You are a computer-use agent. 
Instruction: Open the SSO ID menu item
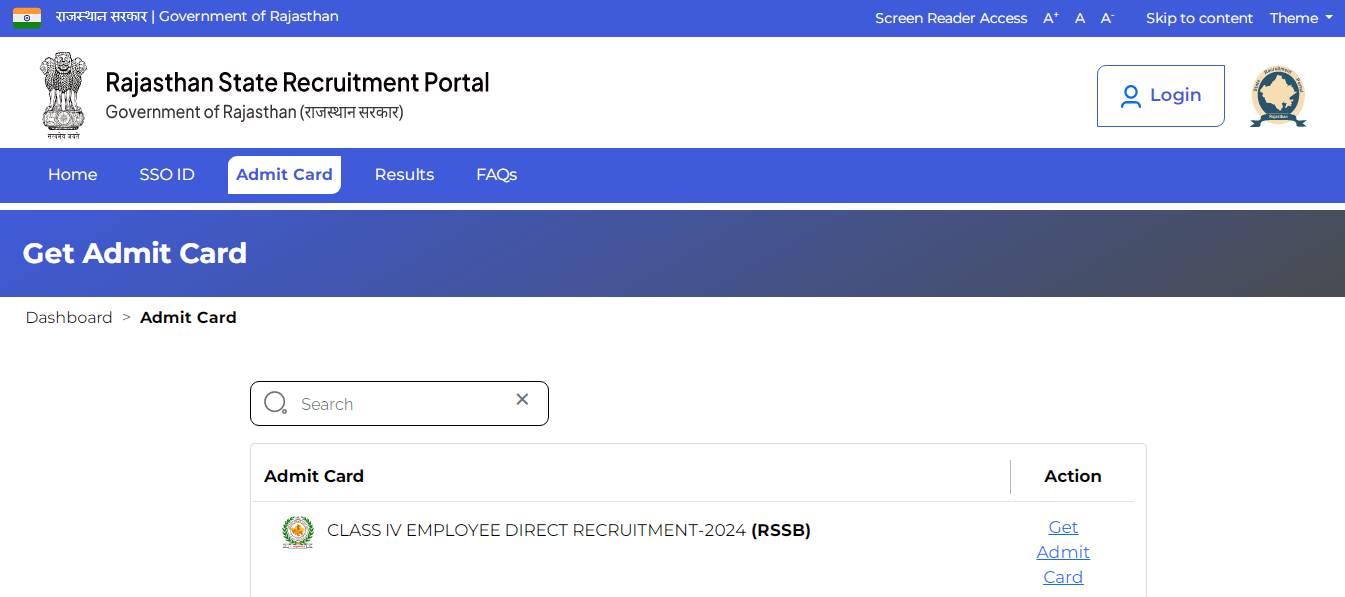(167, 174)
